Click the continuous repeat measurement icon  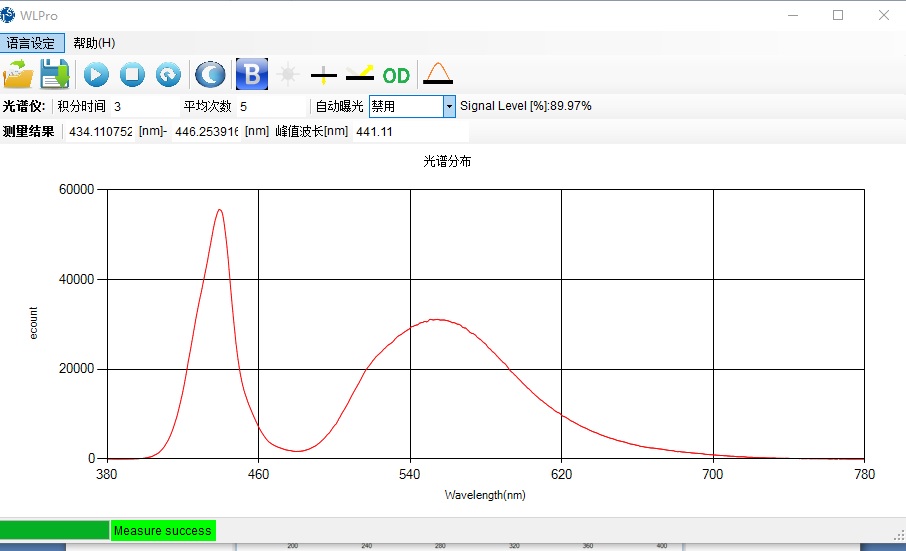(168, 74)
